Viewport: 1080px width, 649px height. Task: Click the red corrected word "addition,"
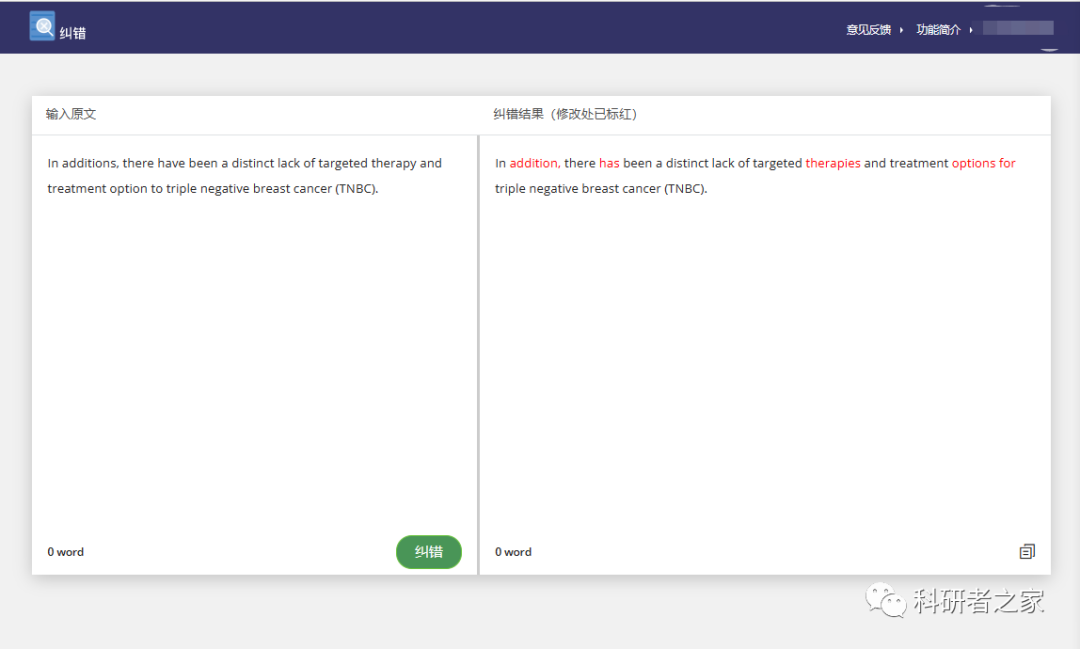click(x=534, y=163)
